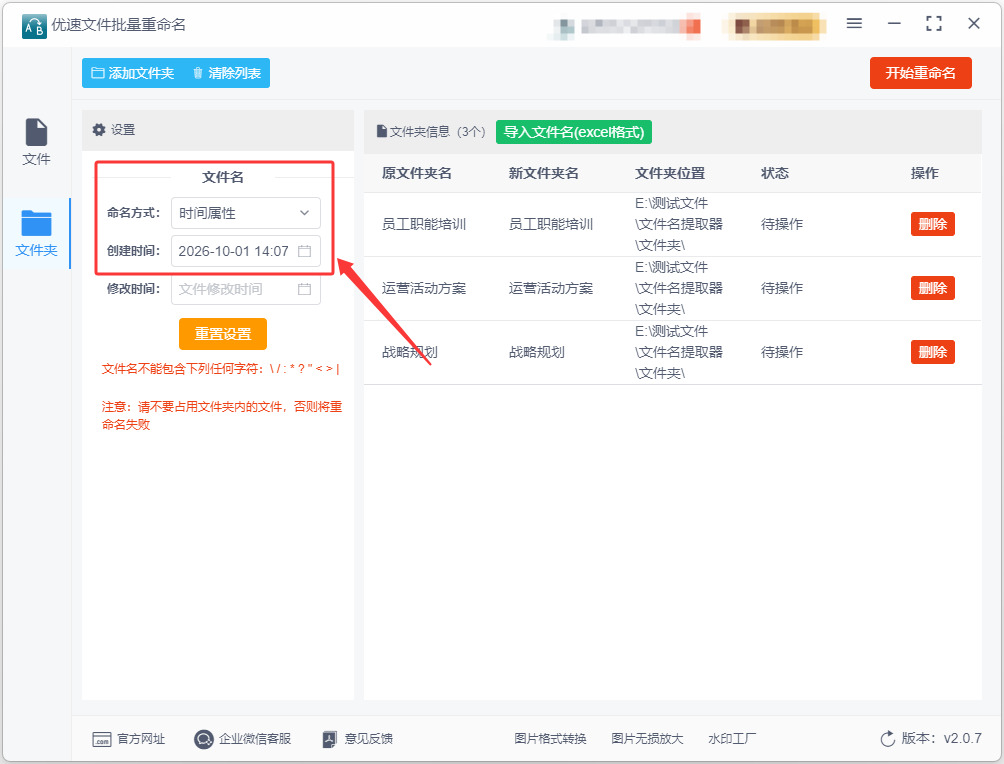Open the 修改时间 calendar icon
Image resolution: width=1004 pixels, height=764 pixels.
[305, 289]
